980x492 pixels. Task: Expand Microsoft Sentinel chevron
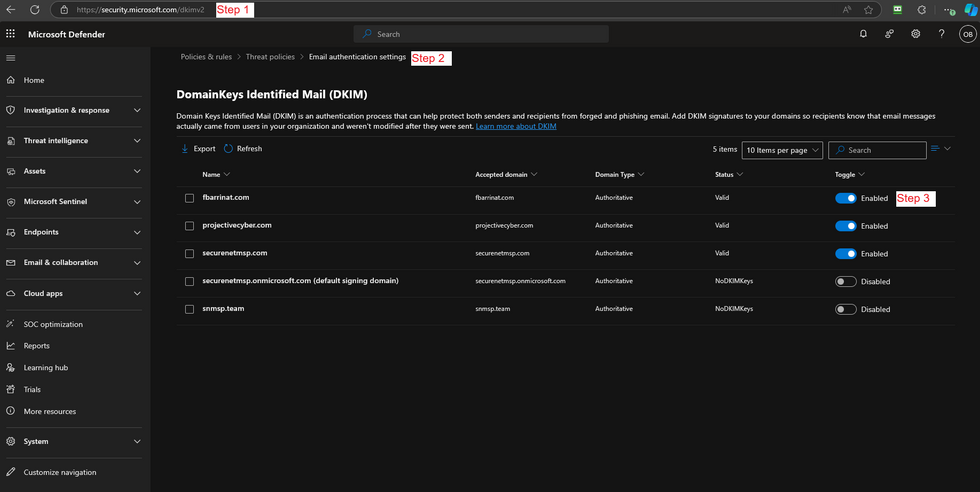coord(137,202)
